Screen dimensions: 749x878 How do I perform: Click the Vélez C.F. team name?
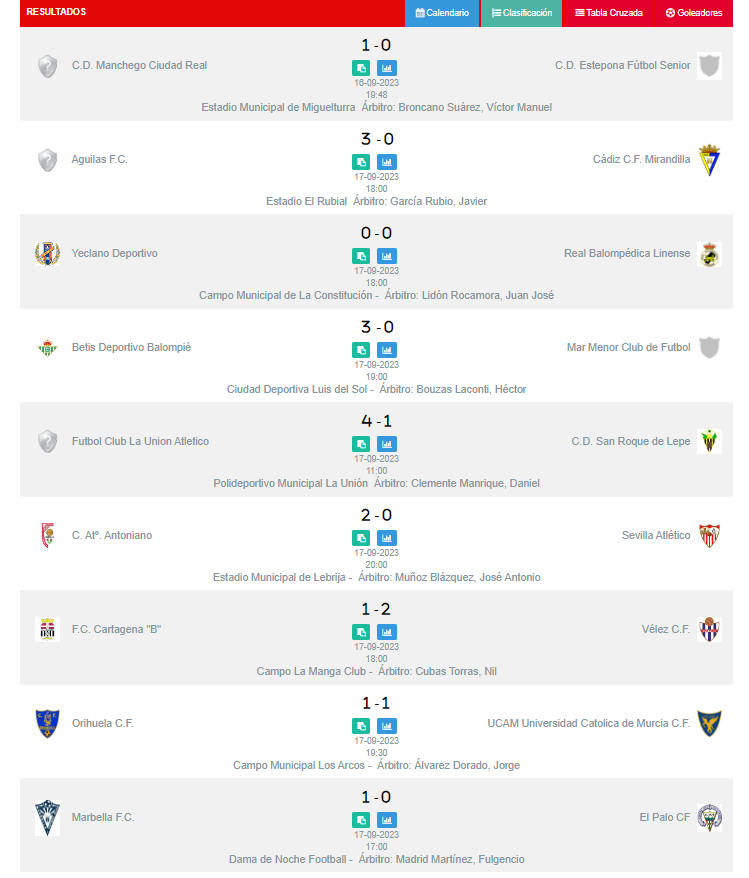point(665,629)
